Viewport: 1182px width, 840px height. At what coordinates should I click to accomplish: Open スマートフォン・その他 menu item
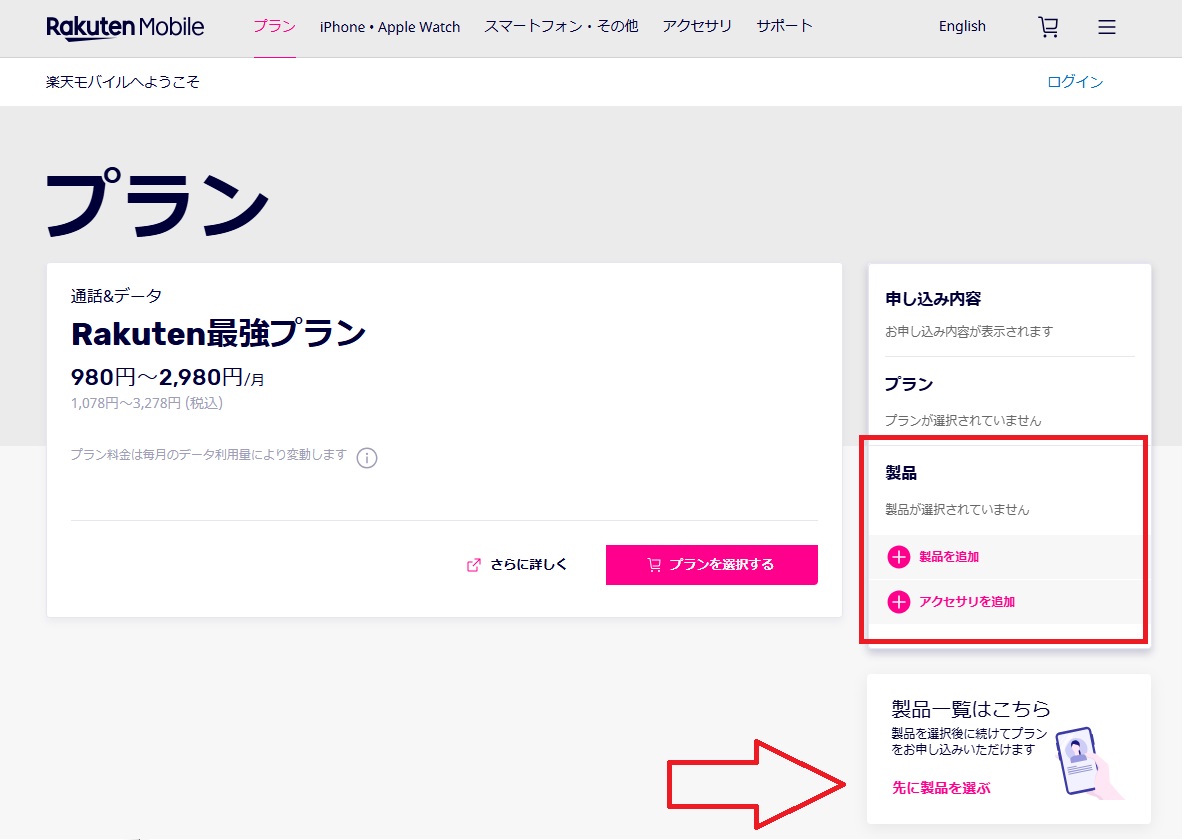point(561,26)
